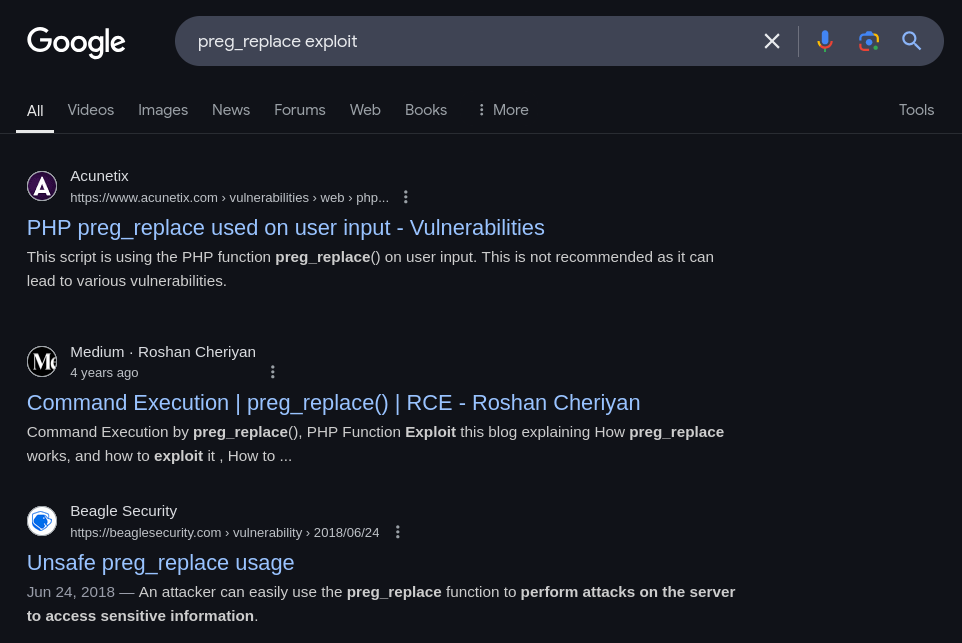Click the Acunetix favicon
The height and width of the screenshot is (643, 962).
point(42,186)
